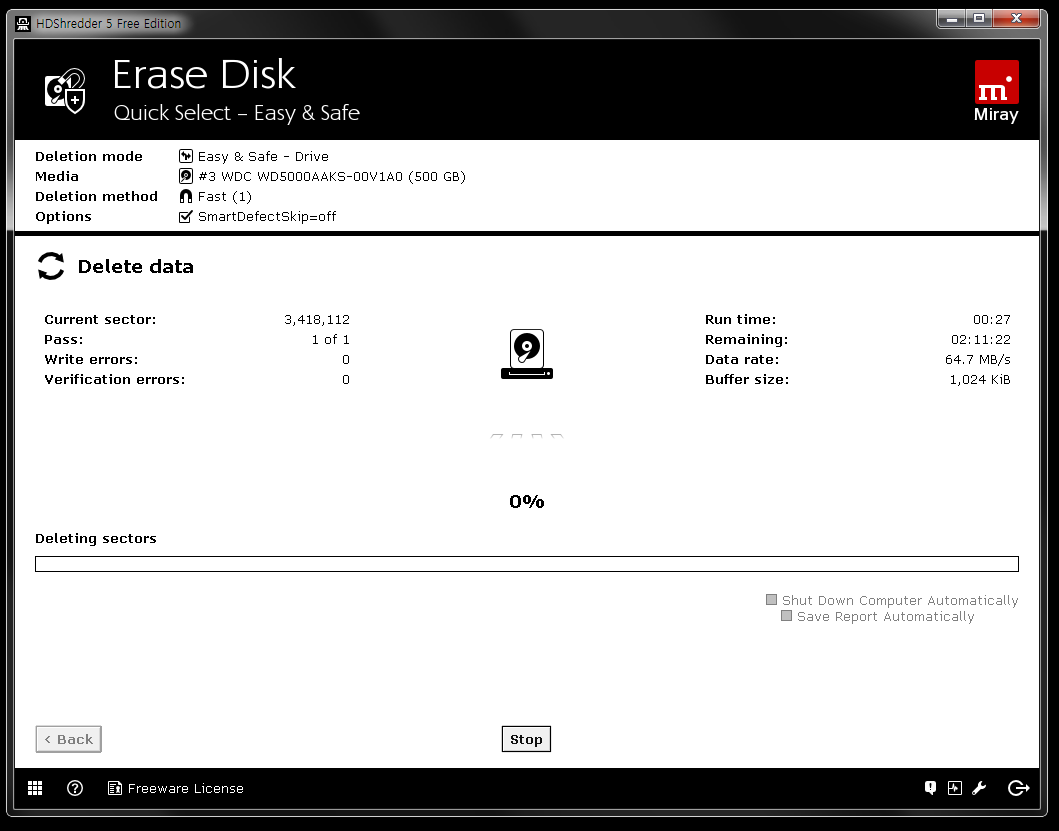1059x831 pixels.
Task: Click the Deletion mode drive icon
Action: coord(186,156)
